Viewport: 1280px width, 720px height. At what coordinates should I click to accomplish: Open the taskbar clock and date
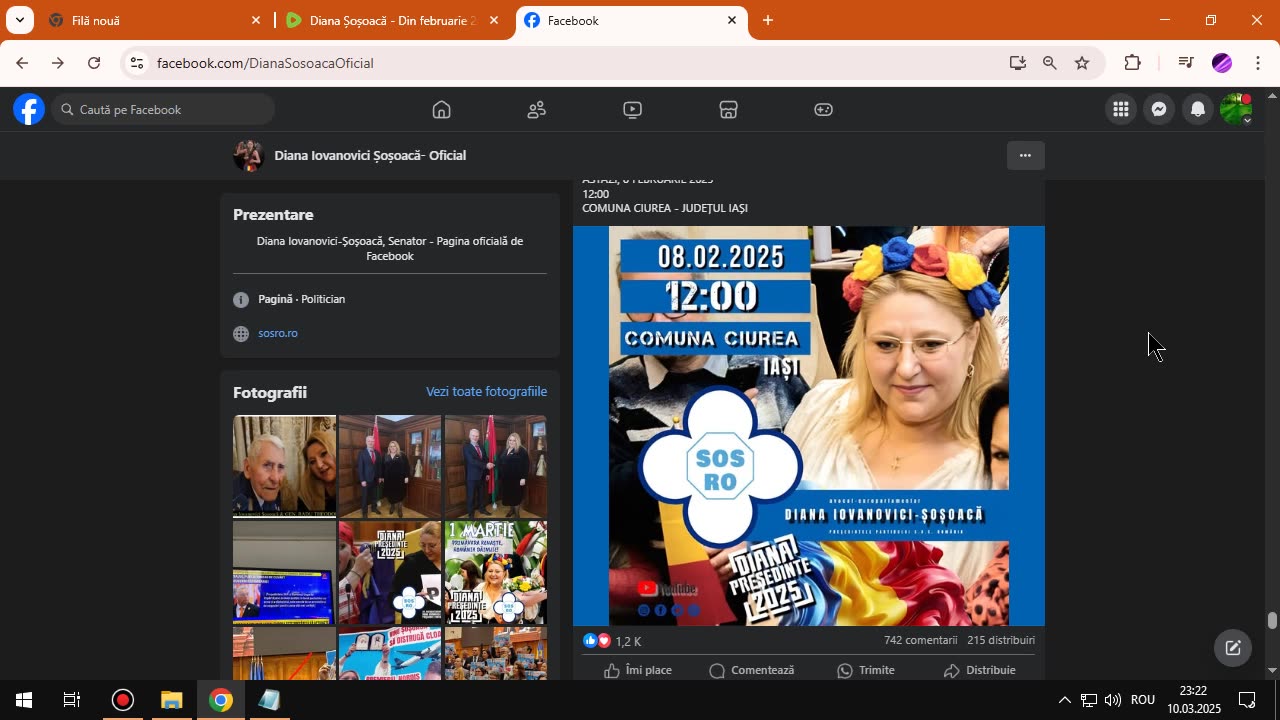click(x=1194, y=700)
